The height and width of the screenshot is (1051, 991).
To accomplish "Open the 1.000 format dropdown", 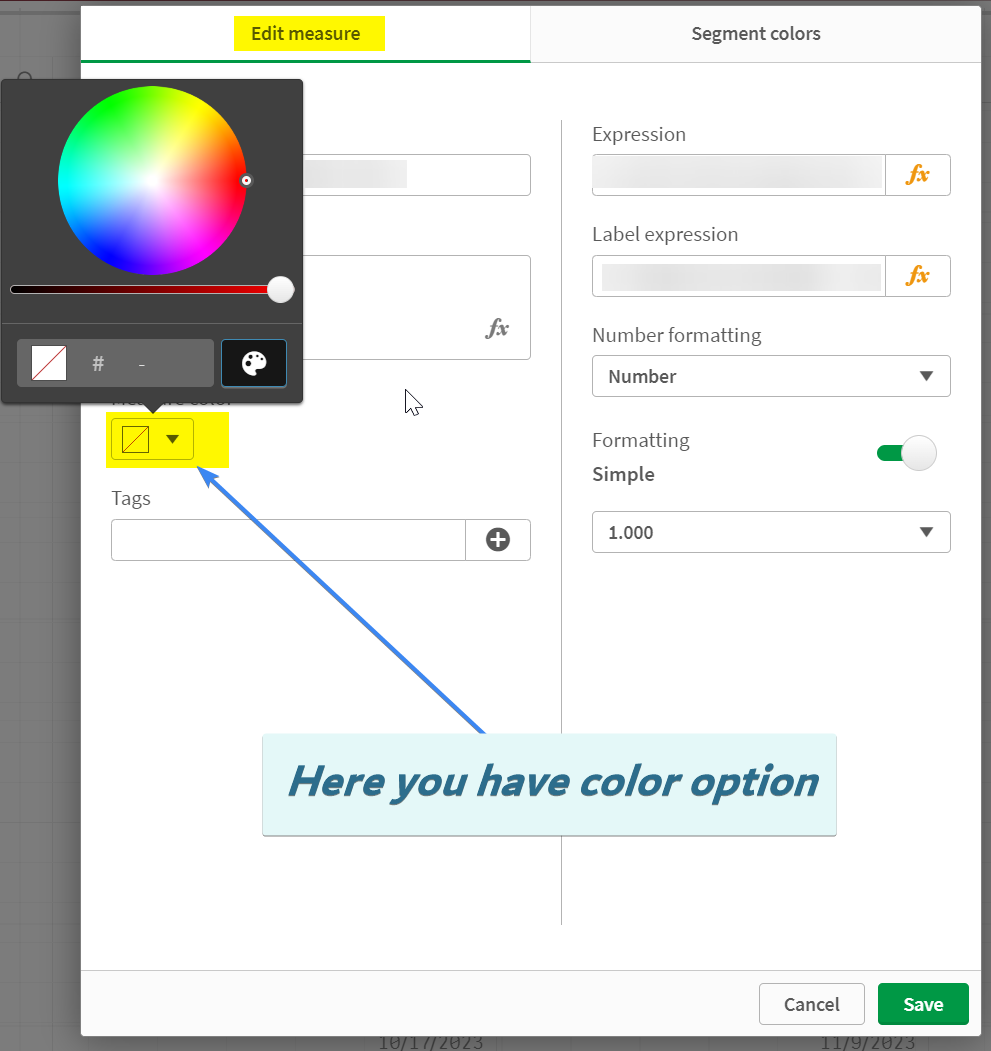I will tap(770, 532).
